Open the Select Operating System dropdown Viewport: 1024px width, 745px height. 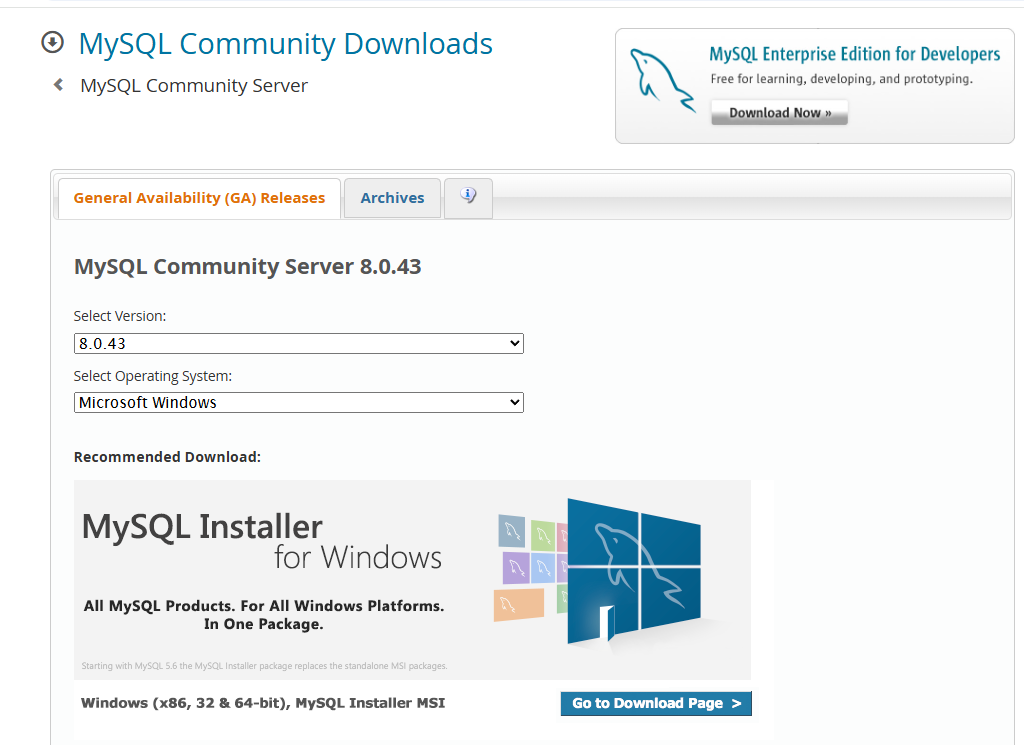pyautogui.click(x=298, y=402)
